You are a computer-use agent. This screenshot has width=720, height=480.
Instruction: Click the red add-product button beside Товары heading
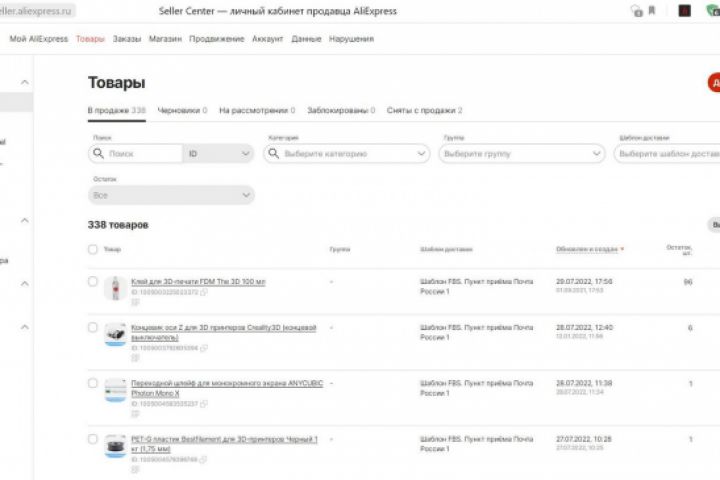click(x=714, y=83)
